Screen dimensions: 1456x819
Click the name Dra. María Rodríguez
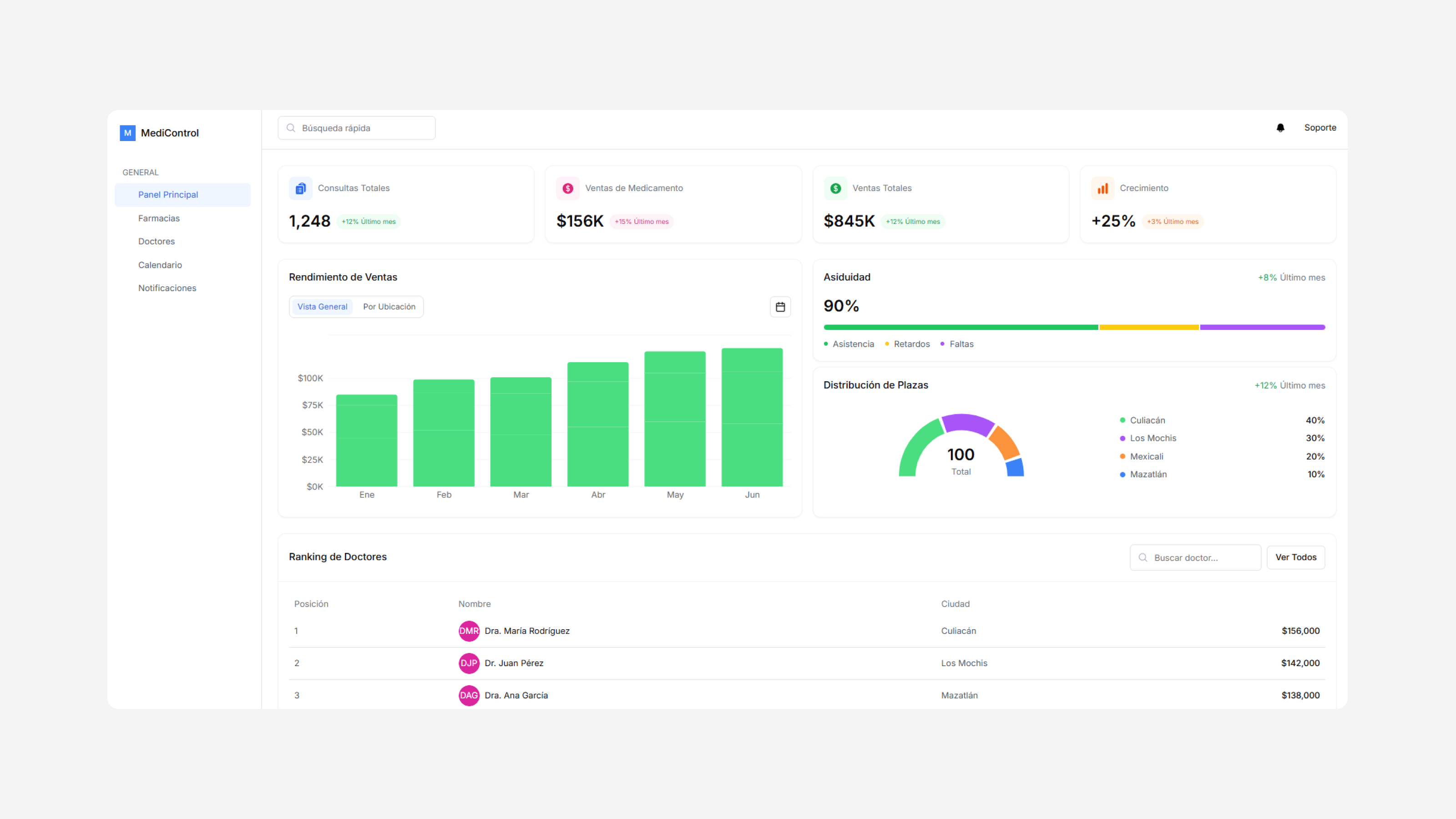point(527,632)
